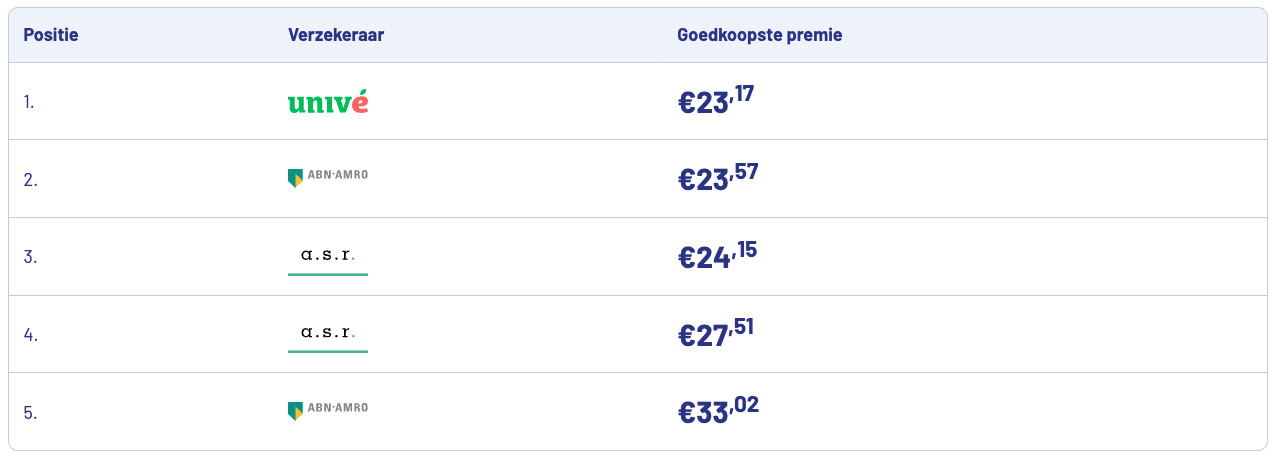The height and width of the screenshot is (459, 1273).
Task: Click the Positie column header
Action: 51,35
